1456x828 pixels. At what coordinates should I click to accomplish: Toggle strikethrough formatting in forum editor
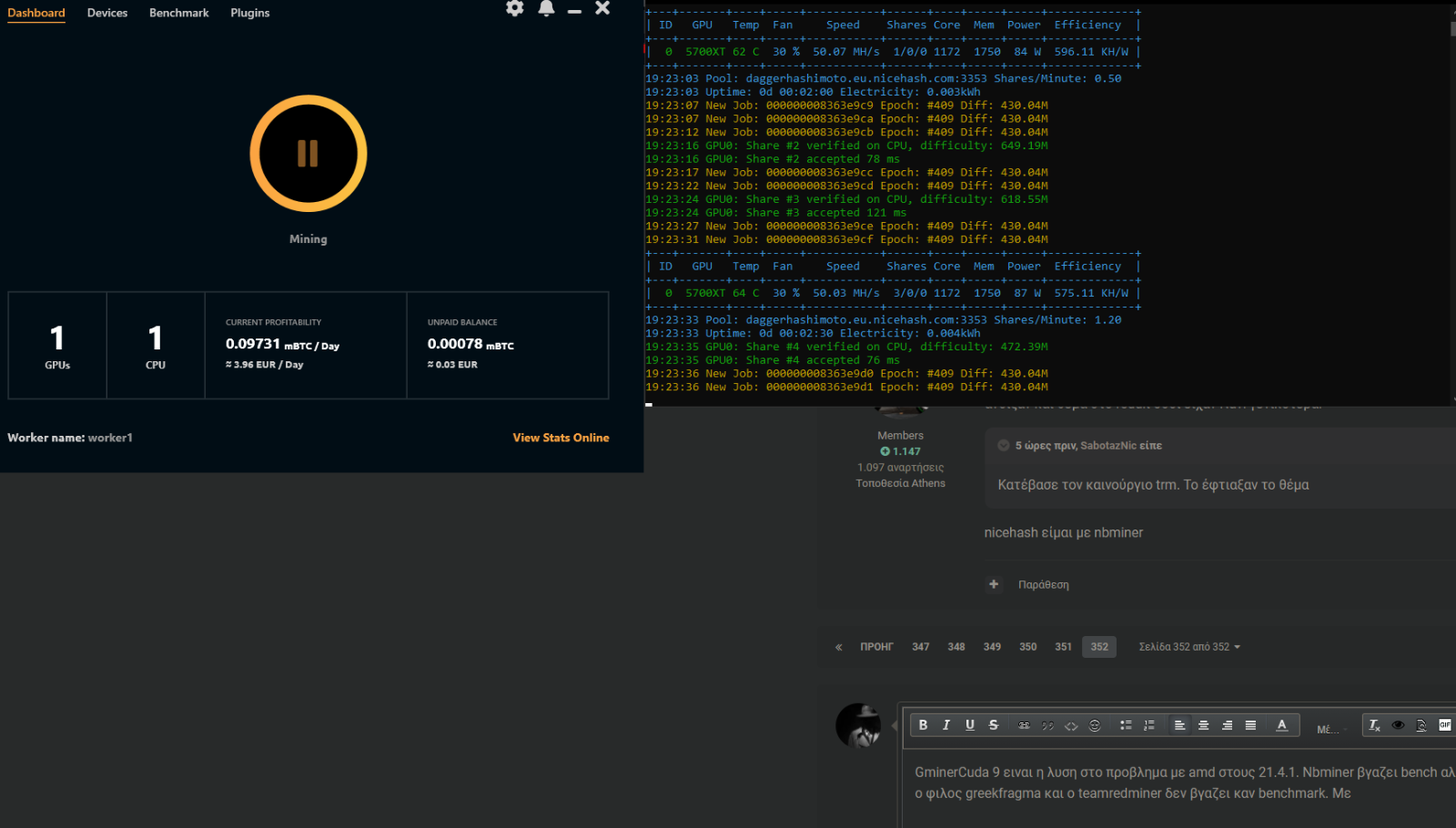[994, 725]
